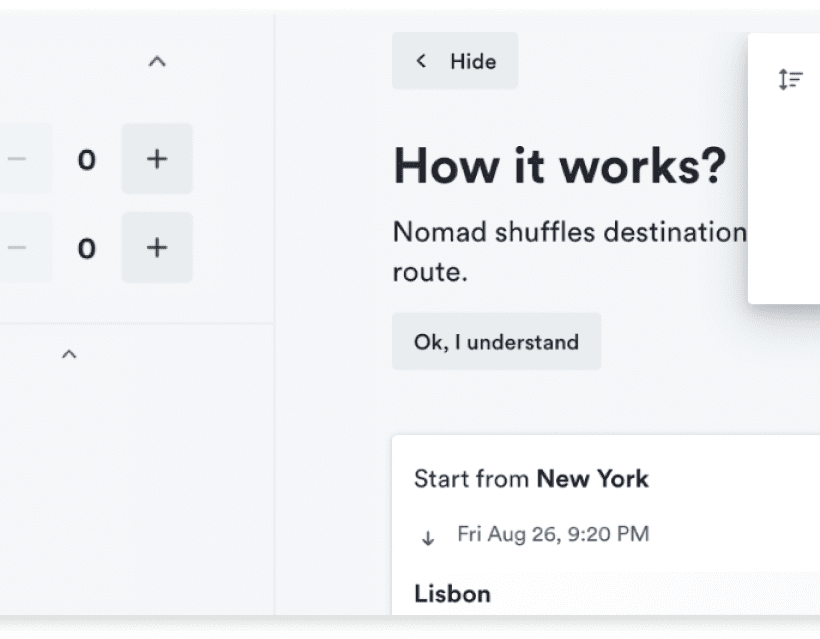Click the Fri Aug 26 departure time
The width and height of the screenshot is (820, 639).
[555, 534]
